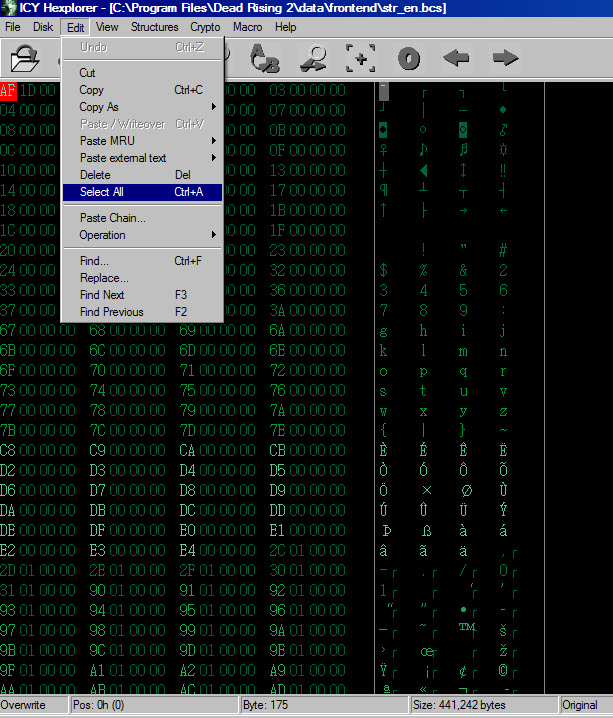The height and width of the screenshot is (718, 613).
Task: Choose Find... in the Edit menu
Action: point(142,261)
